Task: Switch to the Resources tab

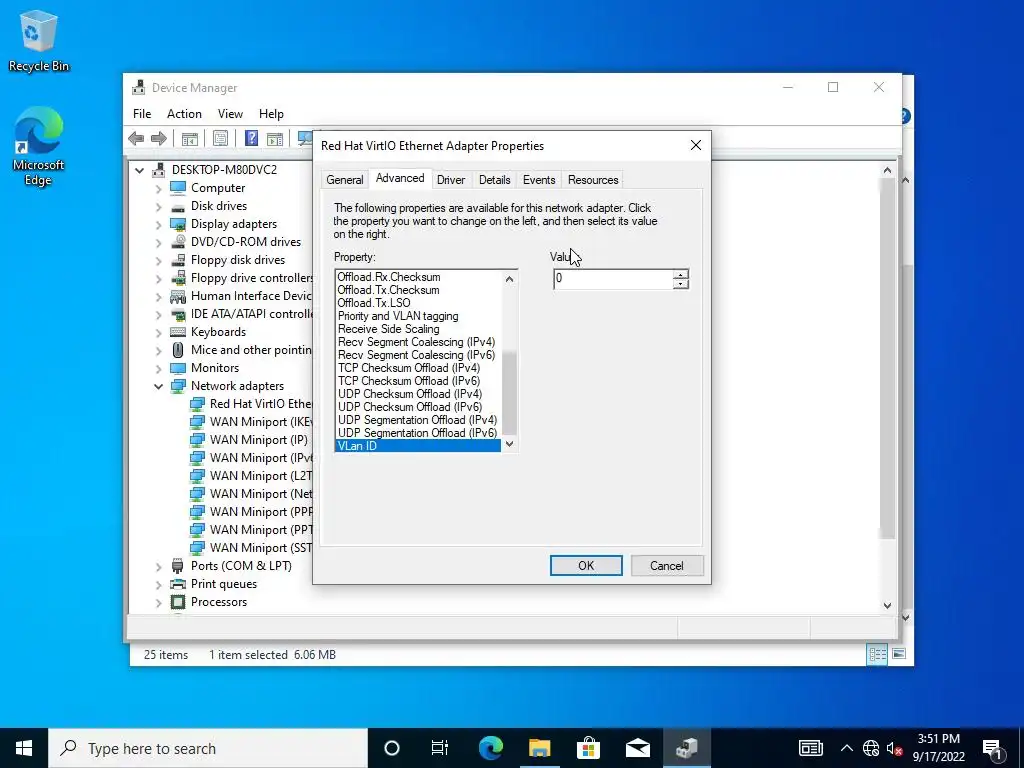Action: (x=593, y=180)
